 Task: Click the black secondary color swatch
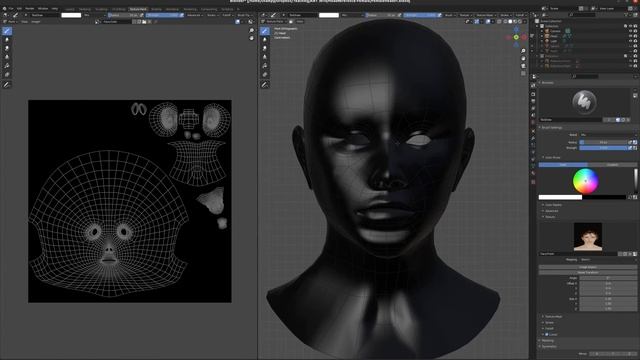point(604,197)
